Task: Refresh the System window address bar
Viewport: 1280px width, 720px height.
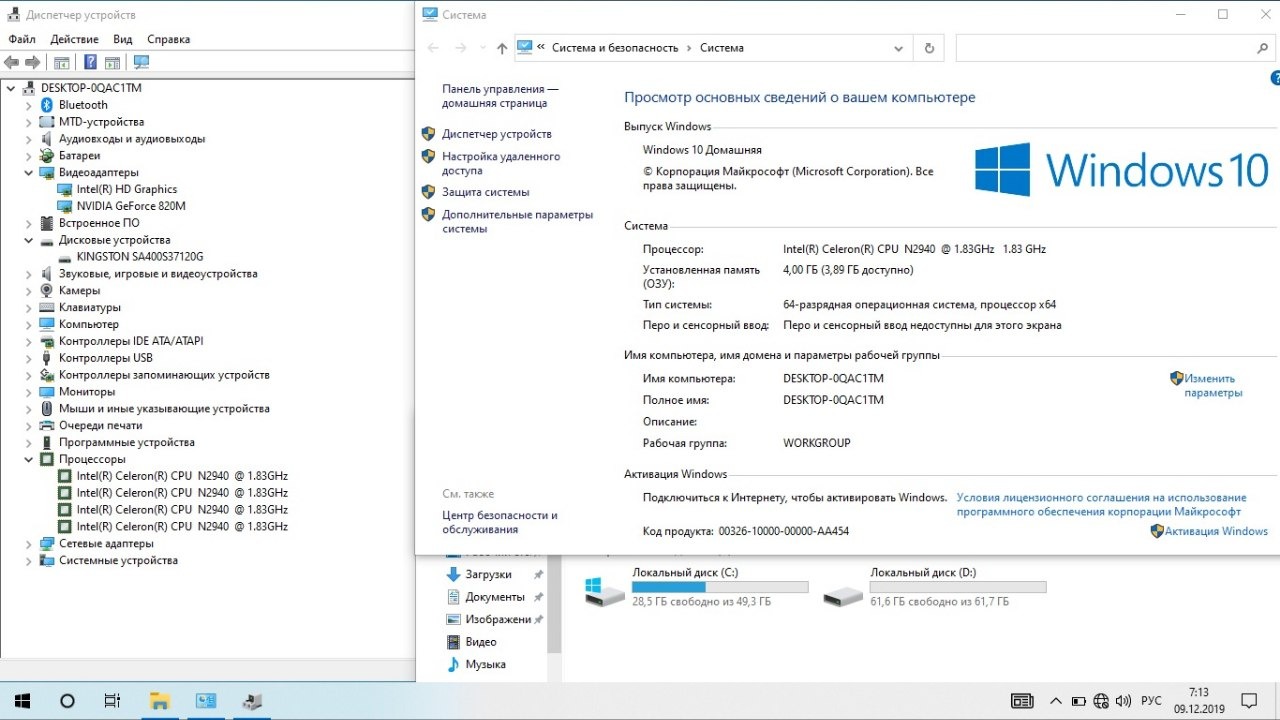Action: pos(929,48)
